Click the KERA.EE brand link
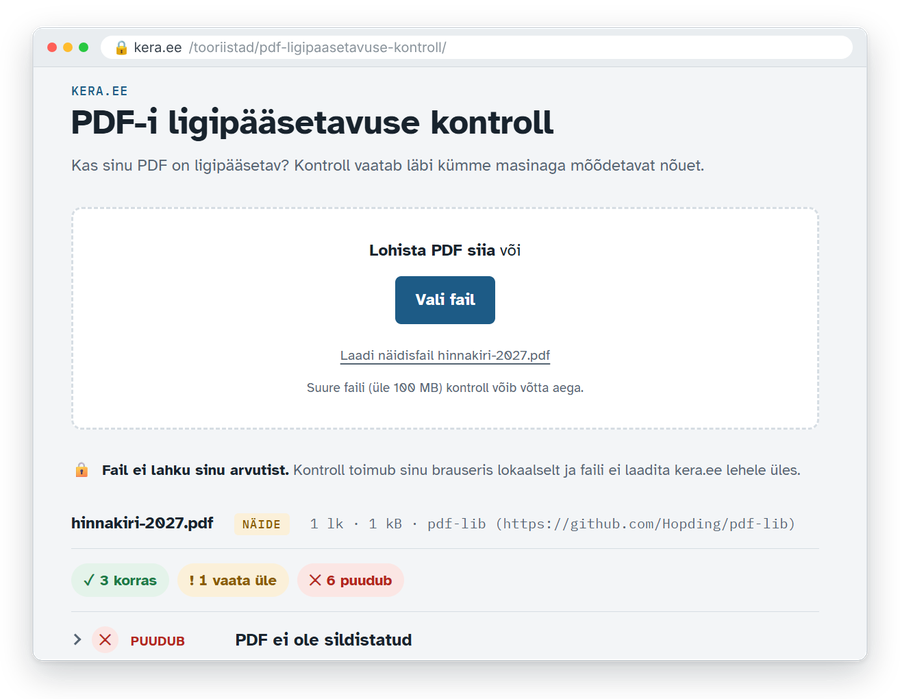The width and height of the screenshot is (900, 699). click(99, 91)
